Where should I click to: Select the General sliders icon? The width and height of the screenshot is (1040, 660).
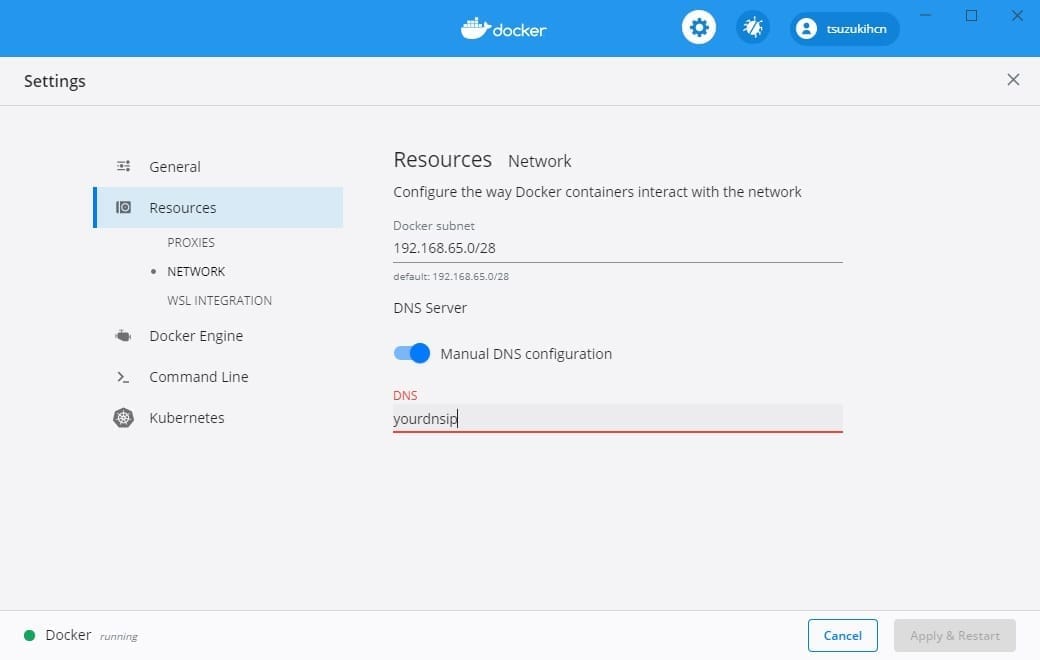click(123, 166)
